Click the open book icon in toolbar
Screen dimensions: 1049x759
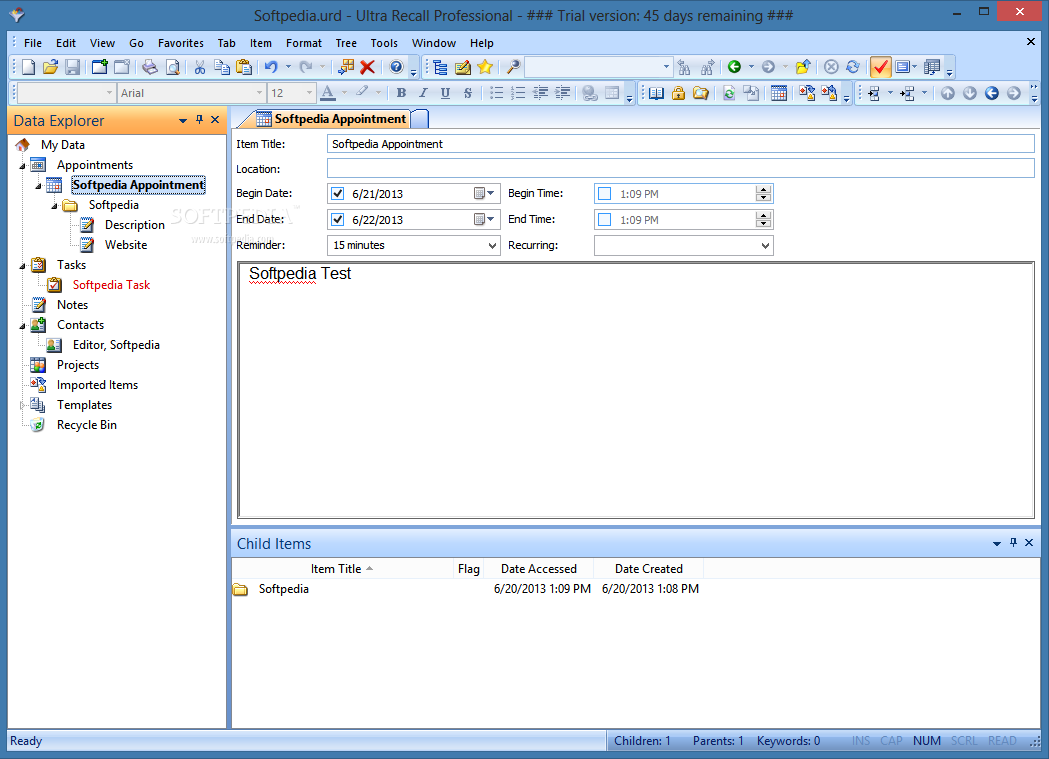pyautogui.click(x=656, y=93)
